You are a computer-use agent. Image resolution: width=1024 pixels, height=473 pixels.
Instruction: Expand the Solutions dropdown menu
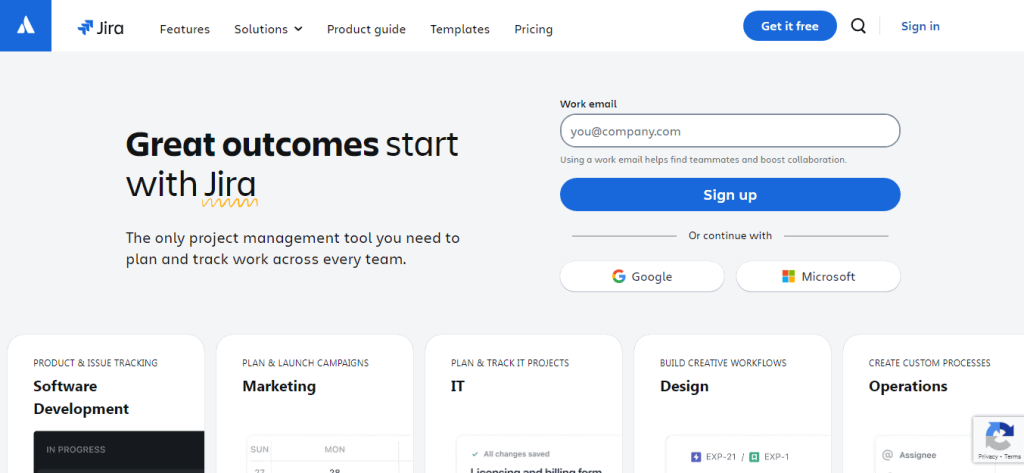(268, 29)
